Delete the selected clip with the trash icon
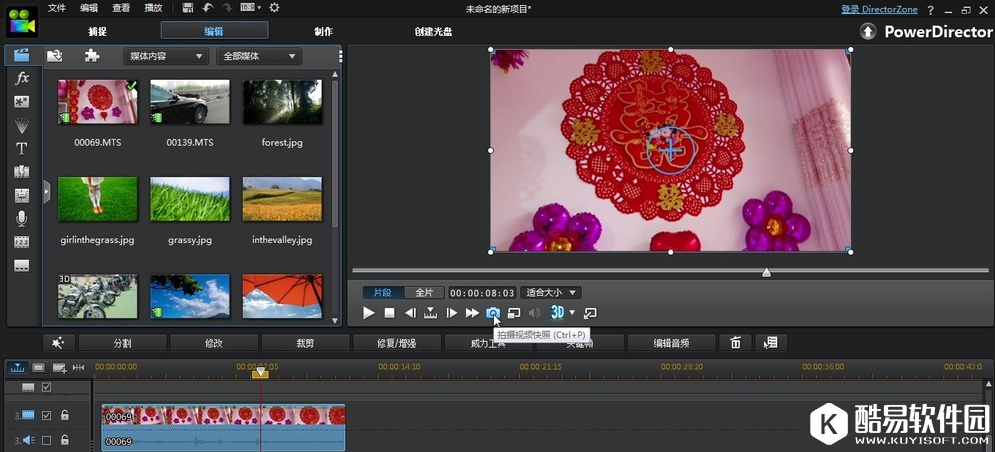The image size is (995, 452). [x=735, y=343]
